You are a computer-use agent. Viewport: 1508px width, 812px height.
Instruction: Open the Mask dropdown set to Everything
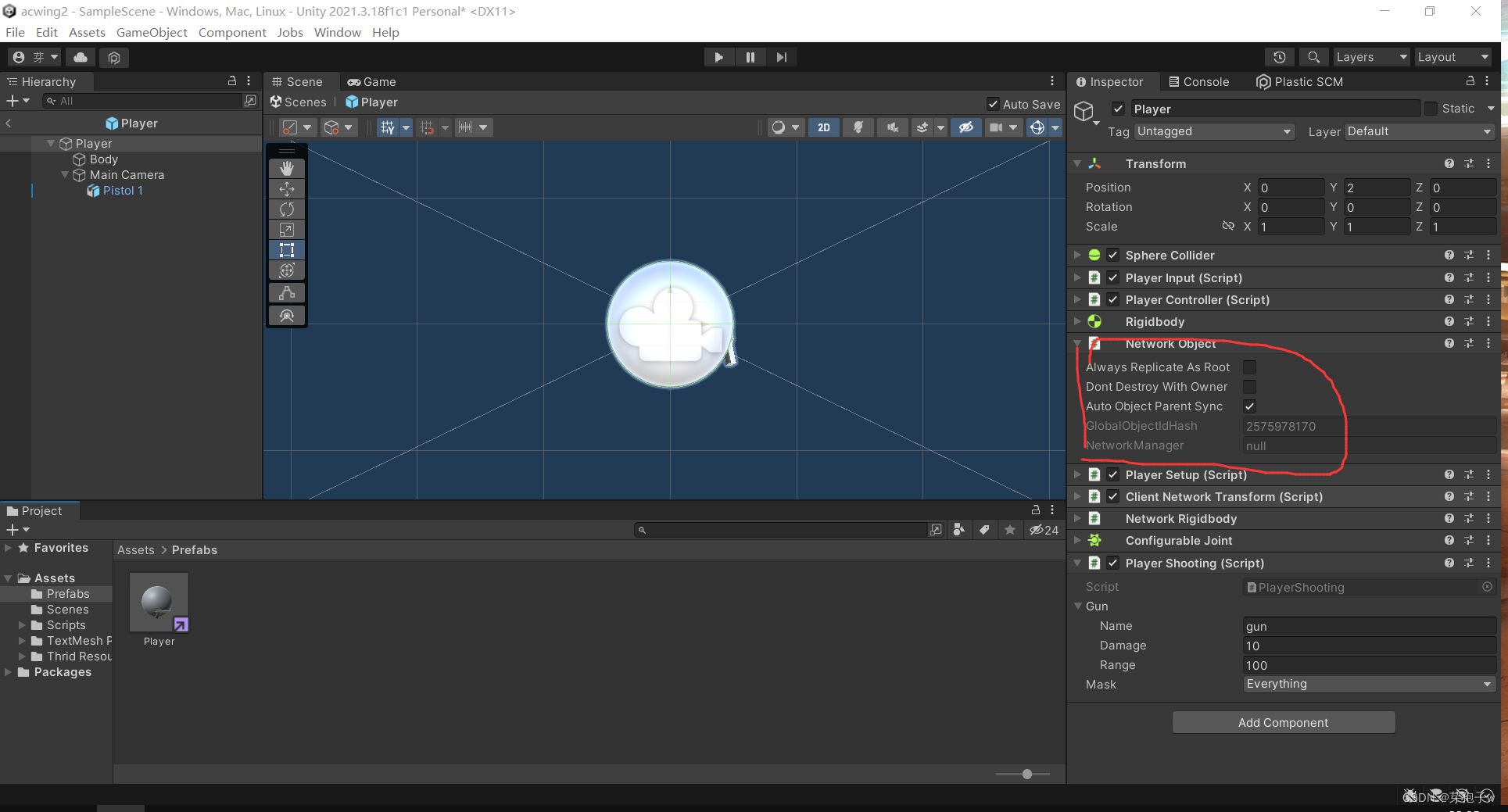tap(1368, 684)
